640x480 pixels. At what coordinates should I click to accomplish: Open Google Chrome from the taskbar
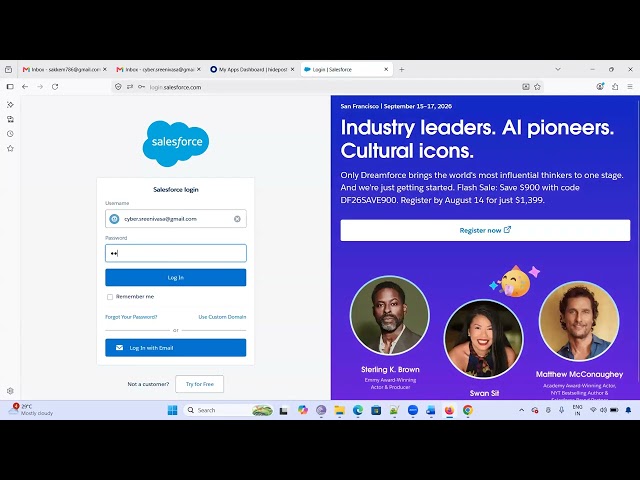pos(468,410)
